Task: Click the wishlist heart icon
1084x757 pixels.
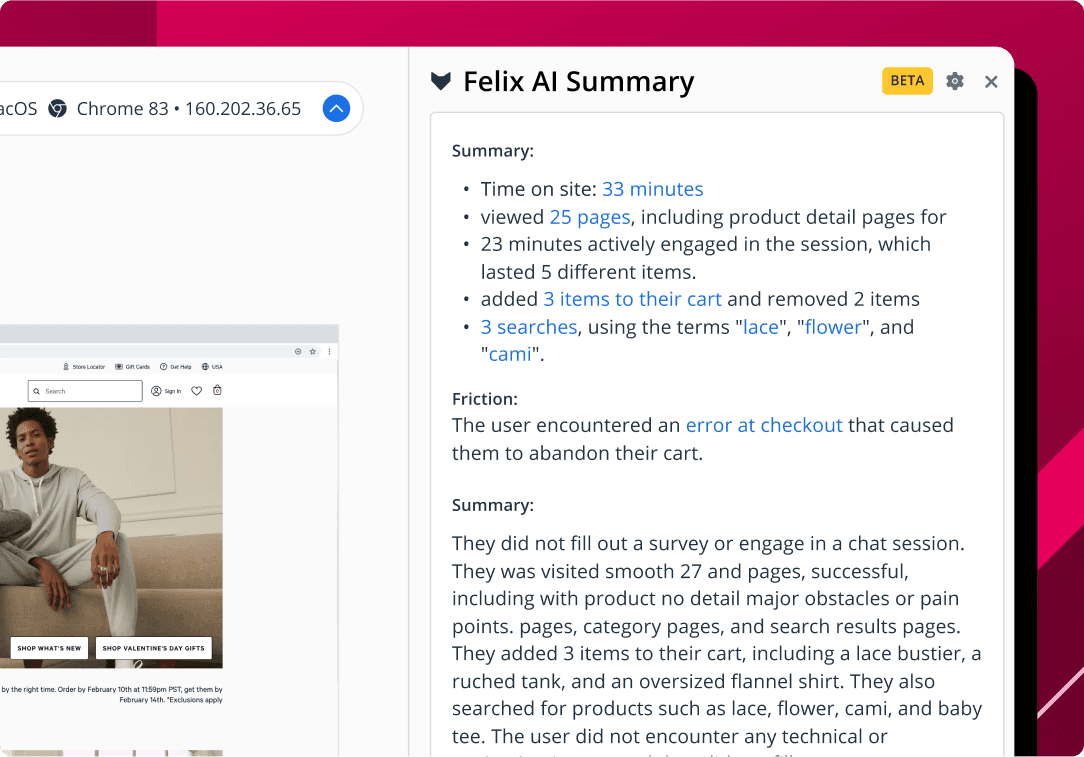Action: 197,391
